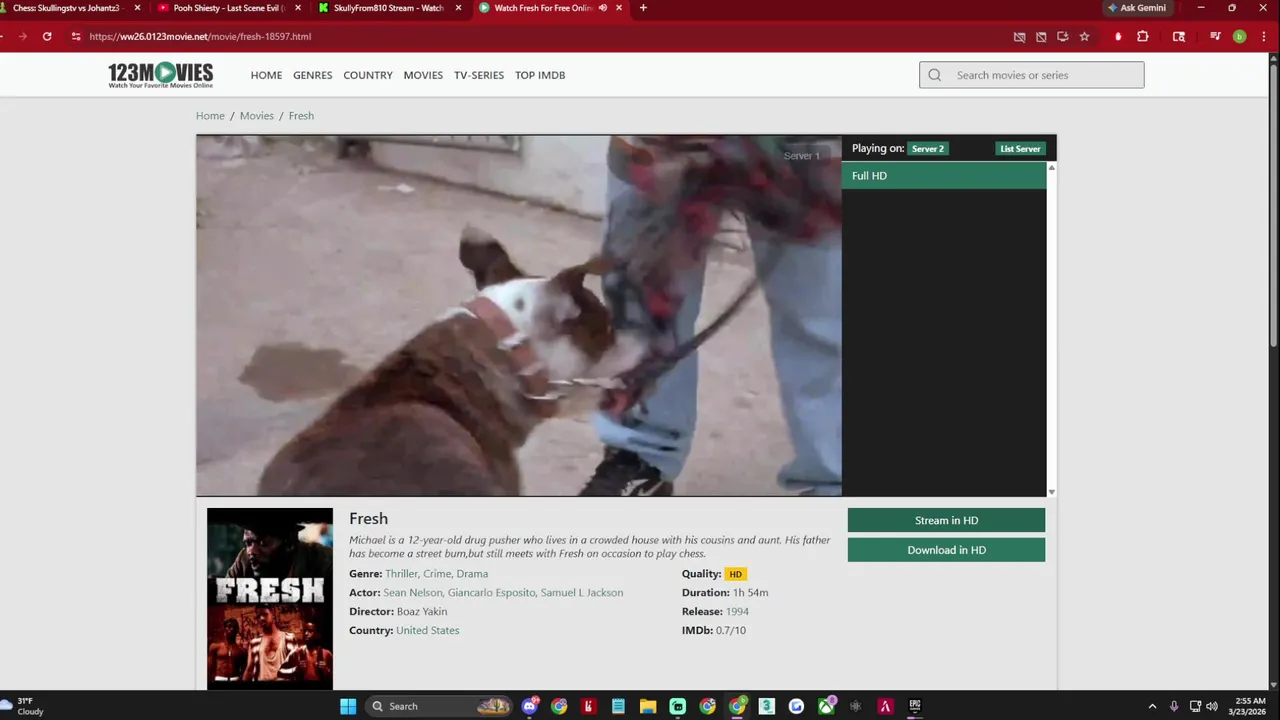Focus the 'Search movies or series' field
Viewport: 1280px width, 720px height.
pos(1032,75)
